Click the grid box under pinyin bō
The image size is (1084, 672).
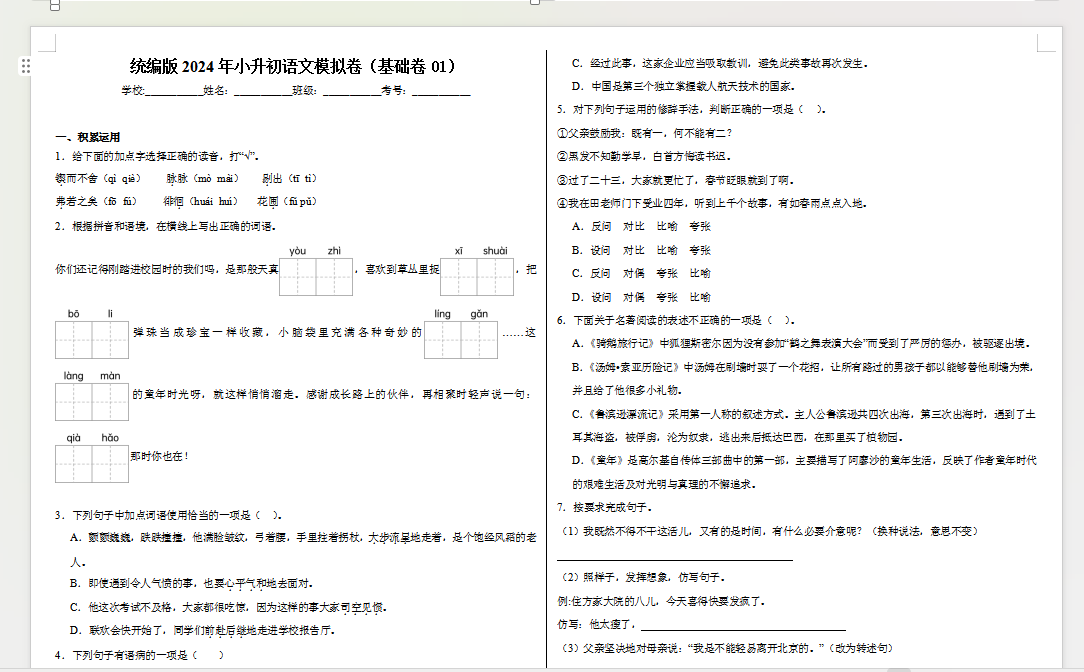pyautogui.click(x=73, y=339)
